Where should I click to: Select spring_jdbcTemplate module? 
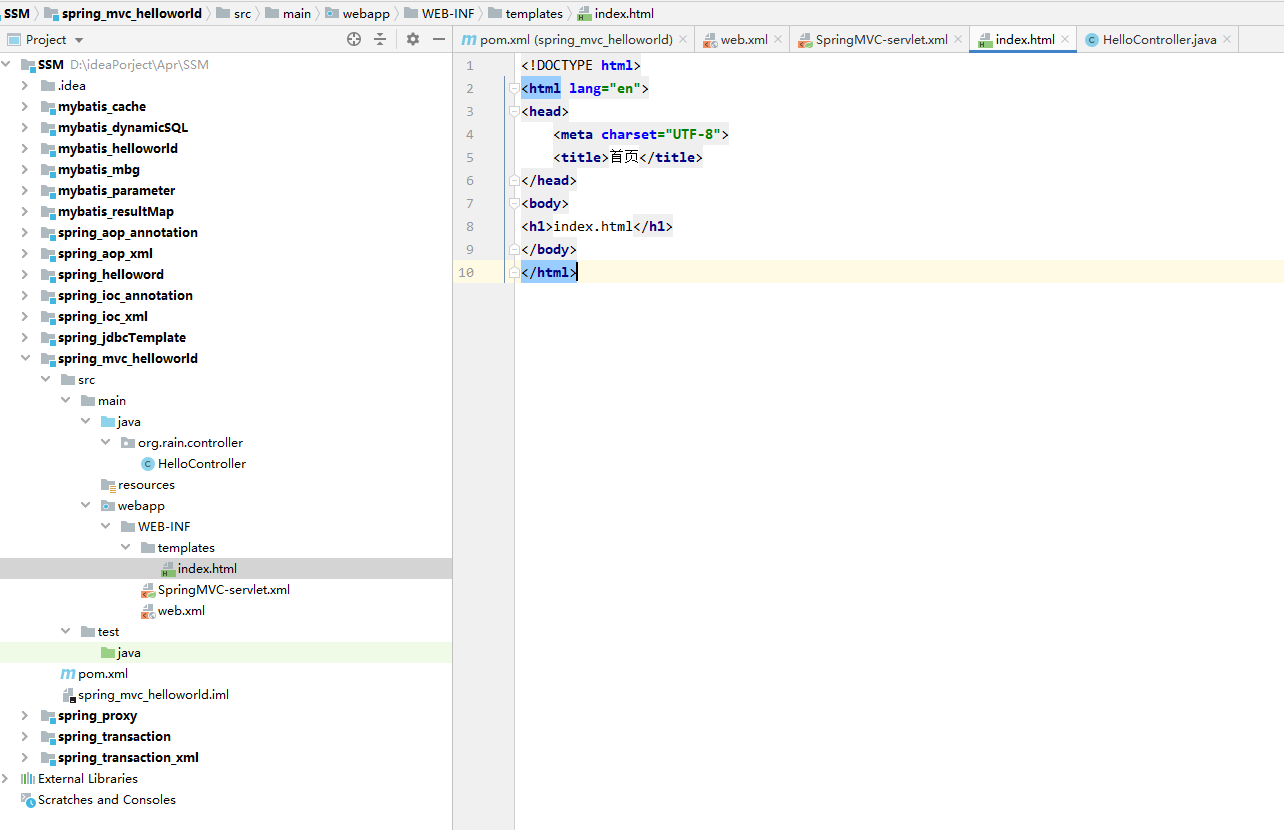[x=122, y=337]
